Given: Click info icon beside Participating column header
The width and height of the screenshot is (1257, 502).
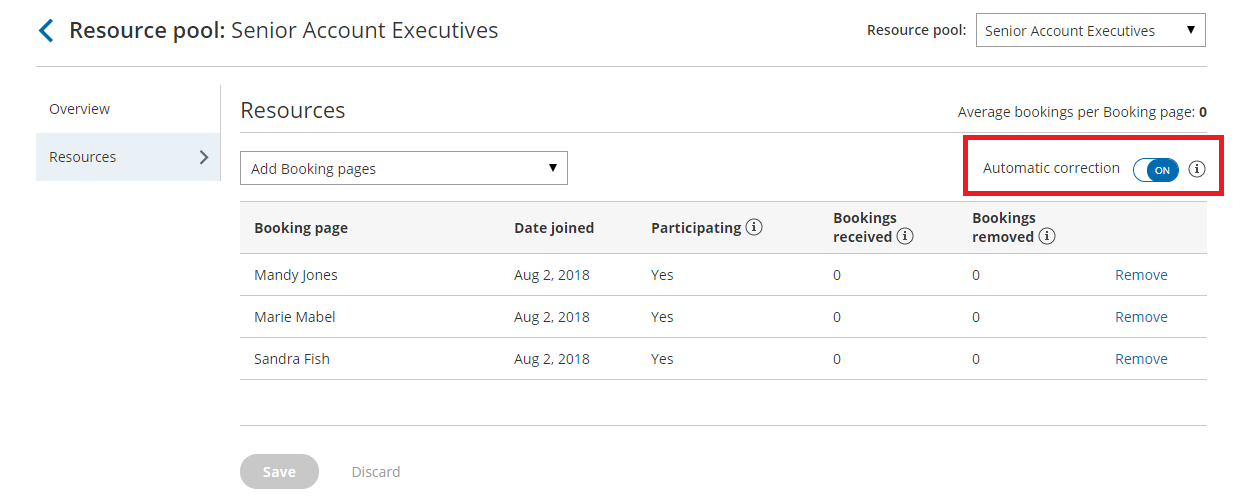Looking at the screenshot, I should click(x=754, y=227).
